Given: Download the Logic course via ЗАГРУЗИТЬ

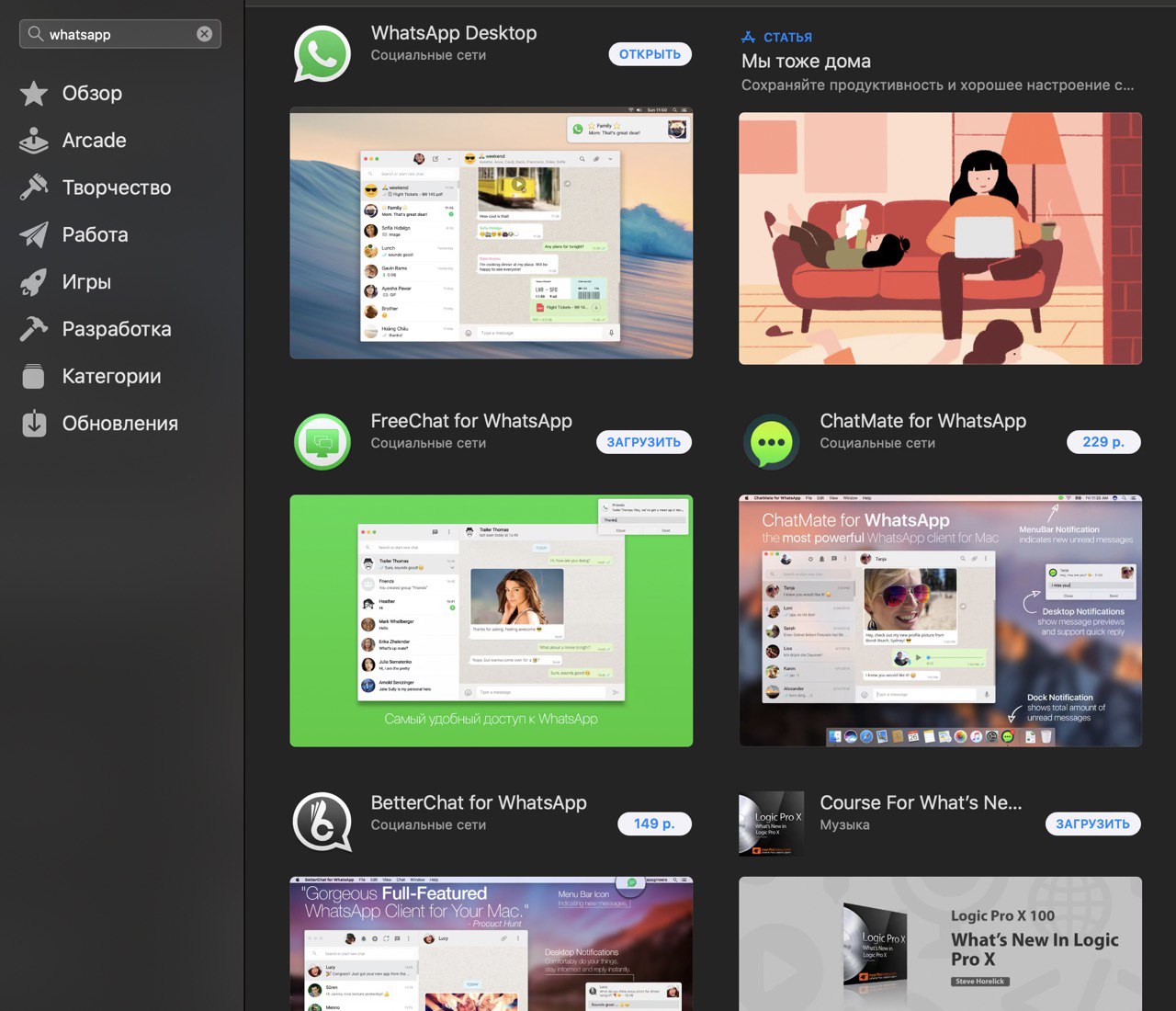Looking at the screenshot, I should click(x=1092, y=824).
